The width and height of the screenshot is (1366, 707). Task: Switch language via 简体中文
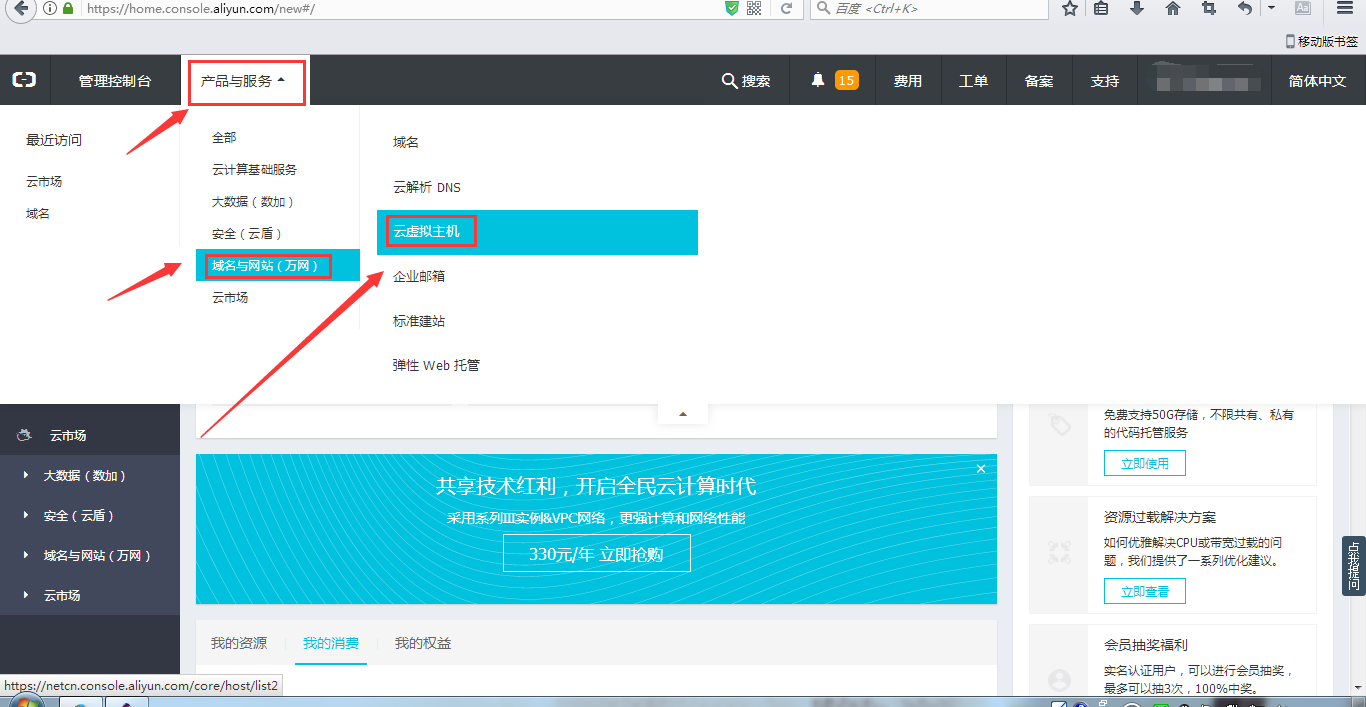click(1318, 81)
